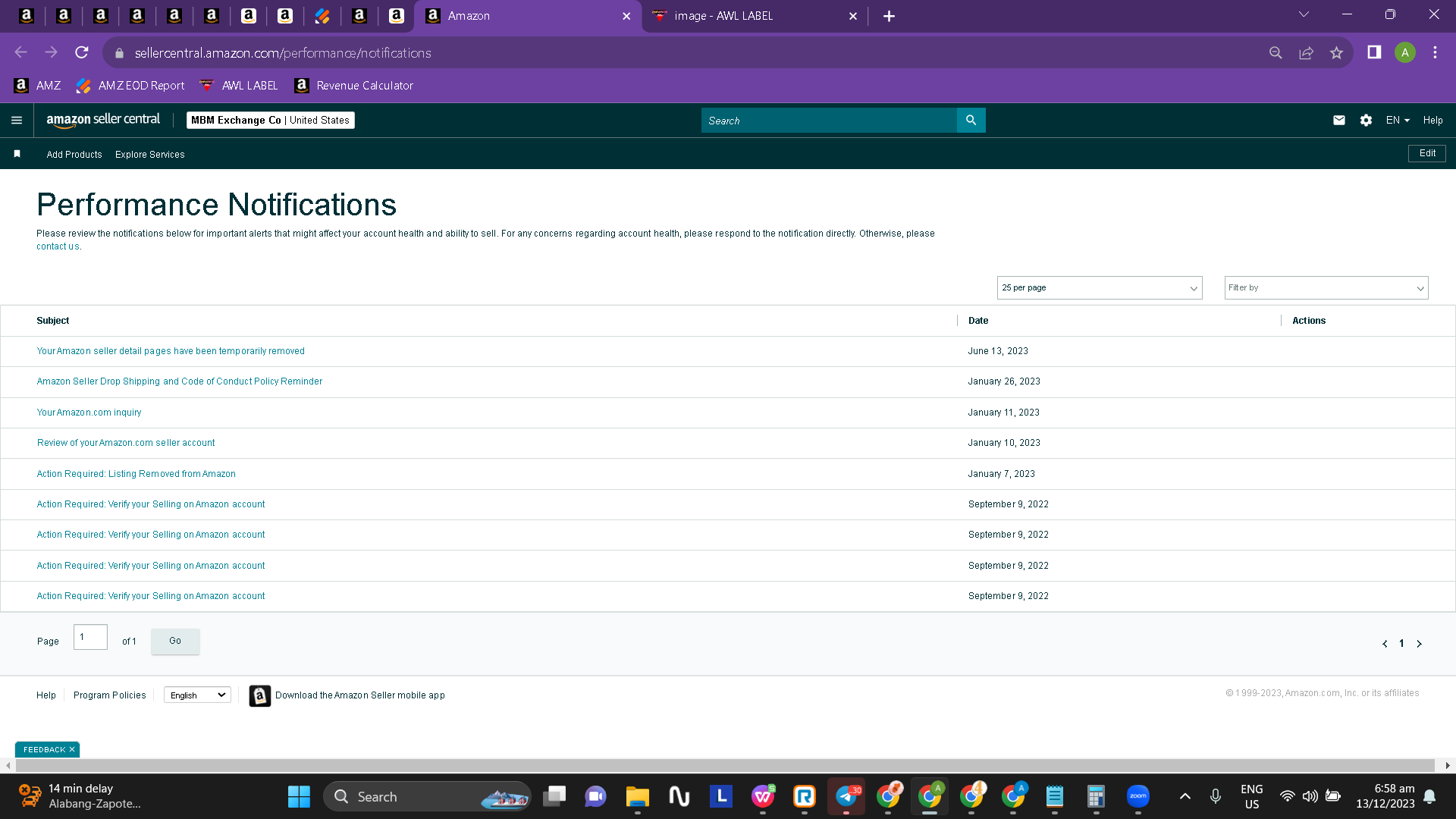Expand the browser tab search chevron

pyautogui.click(x=1304, y=14)
